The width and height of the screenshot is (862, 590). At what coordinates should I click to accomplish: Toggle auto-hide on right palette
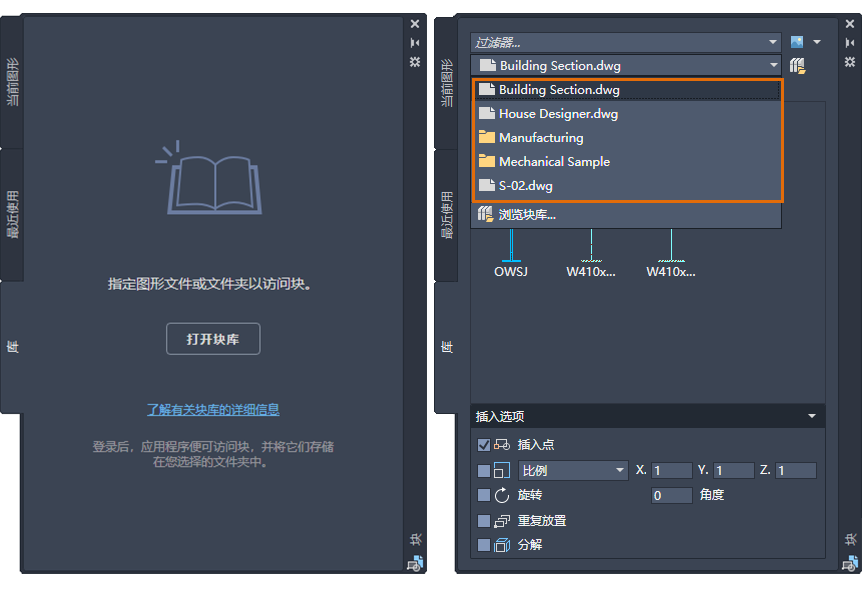pyautogui.click(x=850, y=42)
